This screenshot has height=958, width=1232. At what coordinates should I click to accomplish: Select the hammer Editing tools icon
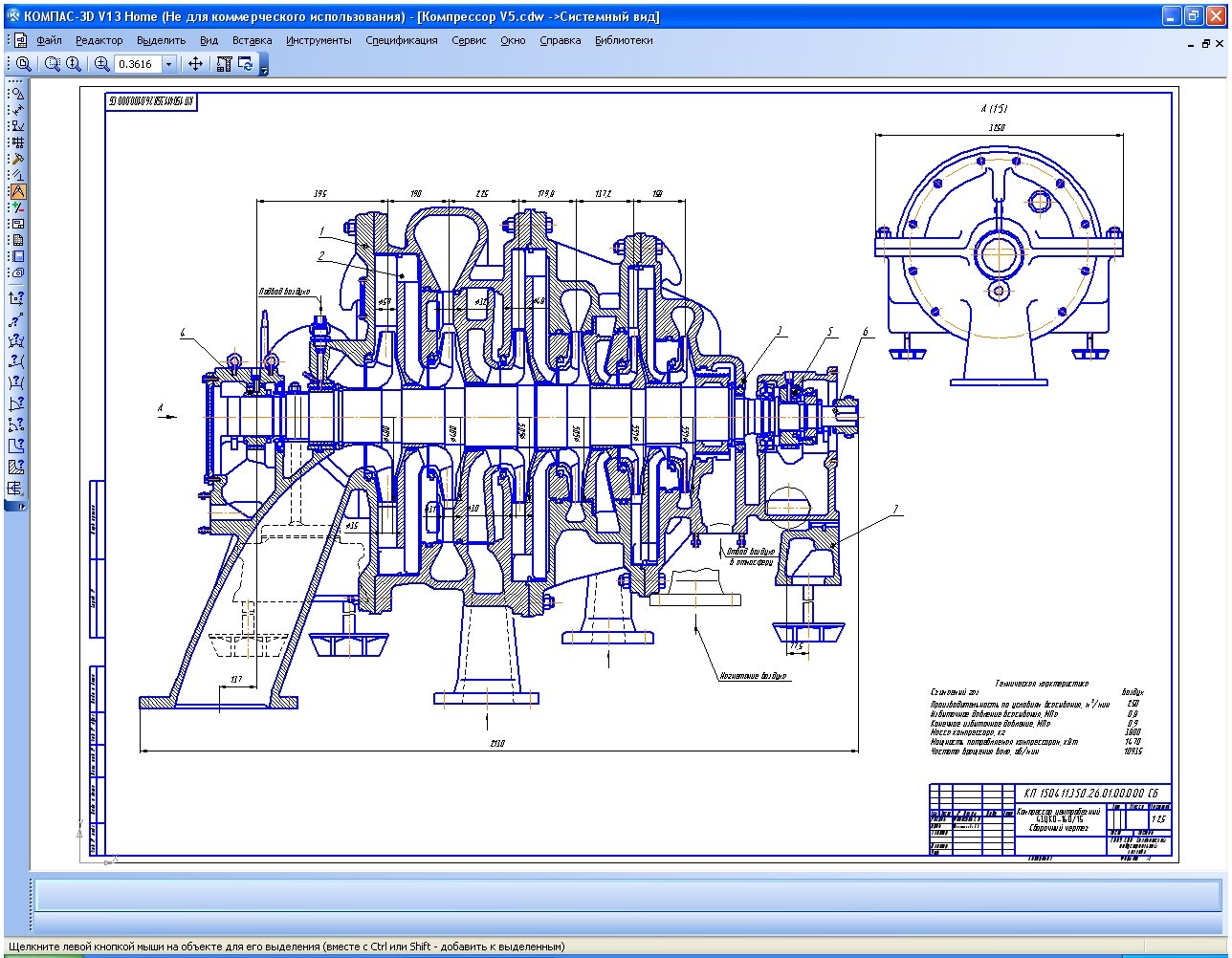coord(16,159)
